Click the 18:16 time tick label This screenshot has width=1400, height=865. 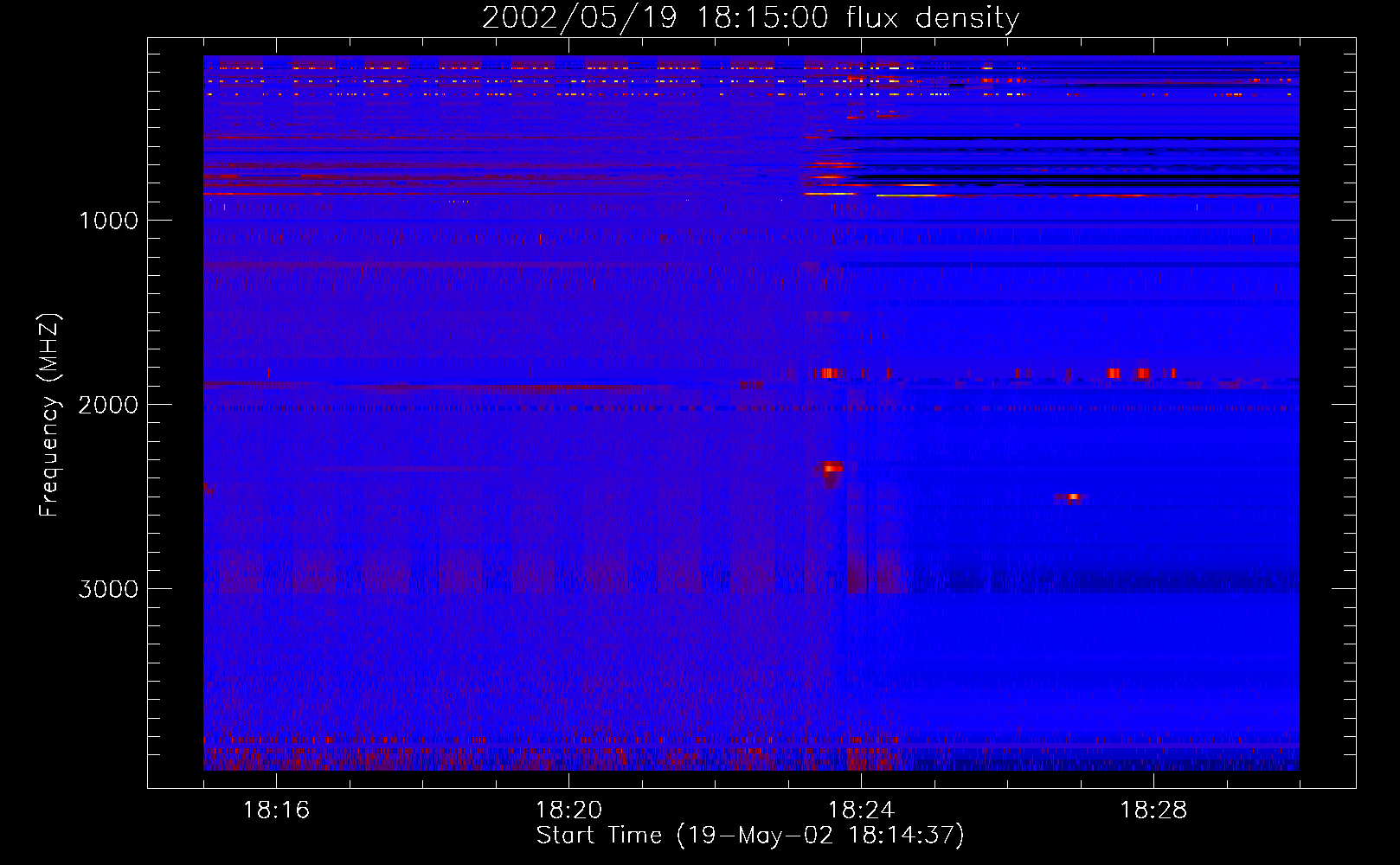pyautogui.click(x=276, y=811)
